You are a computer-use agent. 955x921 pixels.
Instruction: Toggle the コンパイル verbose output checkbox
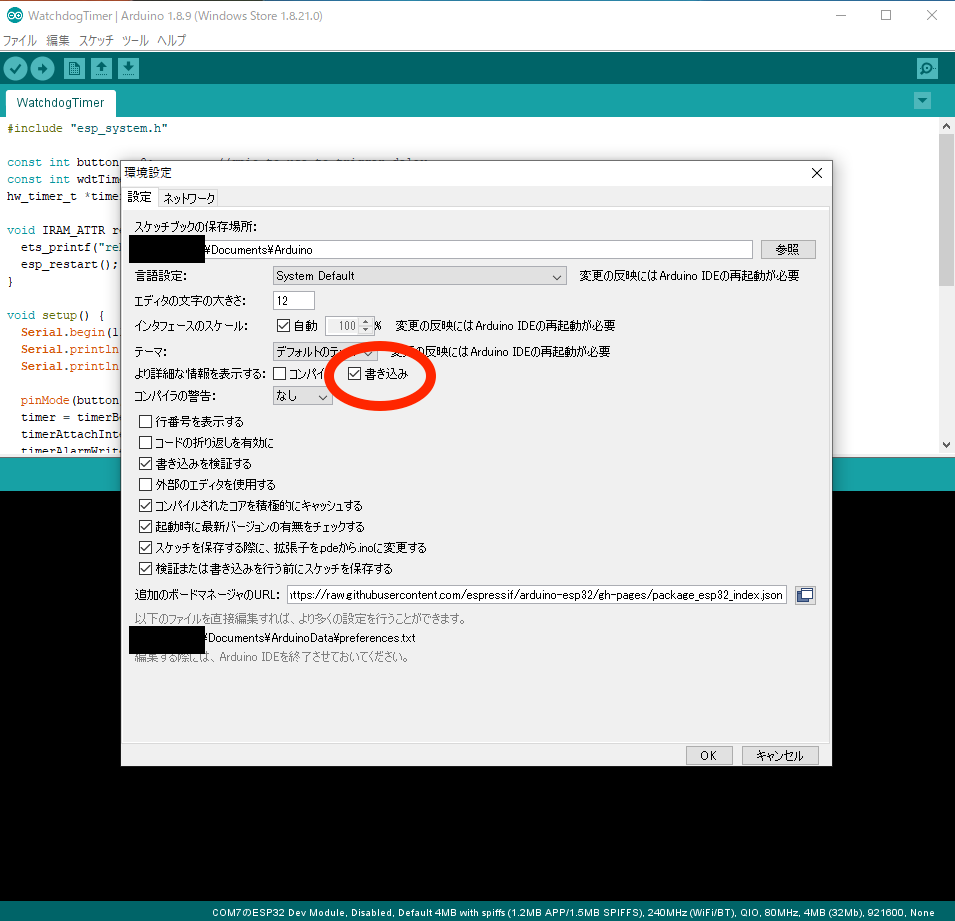tap(280, 373)
